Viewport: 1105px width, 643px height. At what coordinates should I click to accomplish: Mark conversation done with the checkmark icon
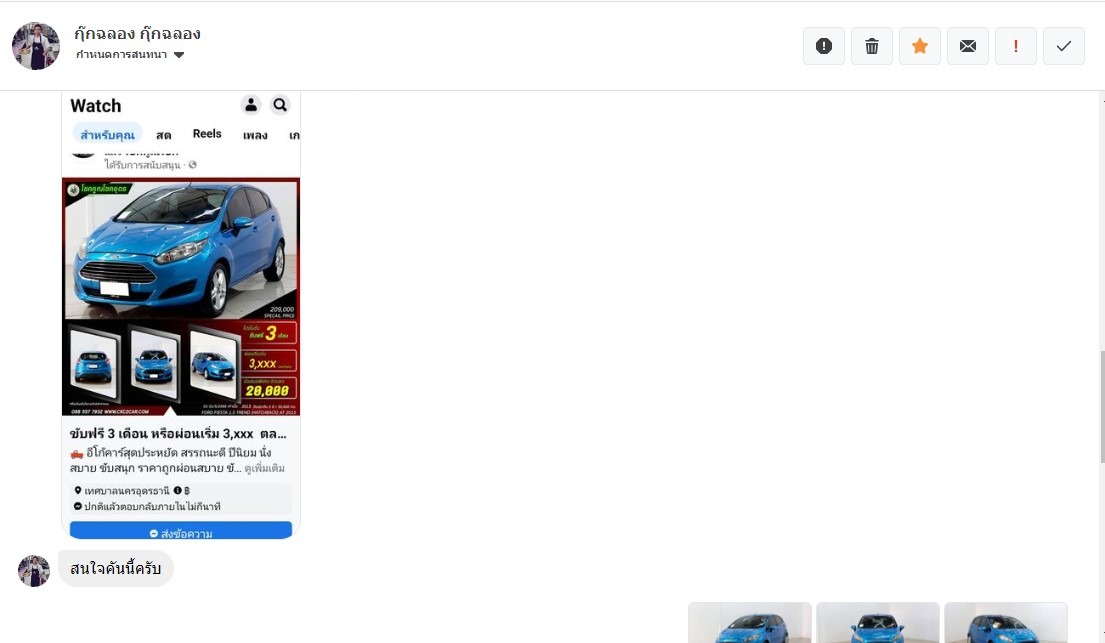[1063, 47]
